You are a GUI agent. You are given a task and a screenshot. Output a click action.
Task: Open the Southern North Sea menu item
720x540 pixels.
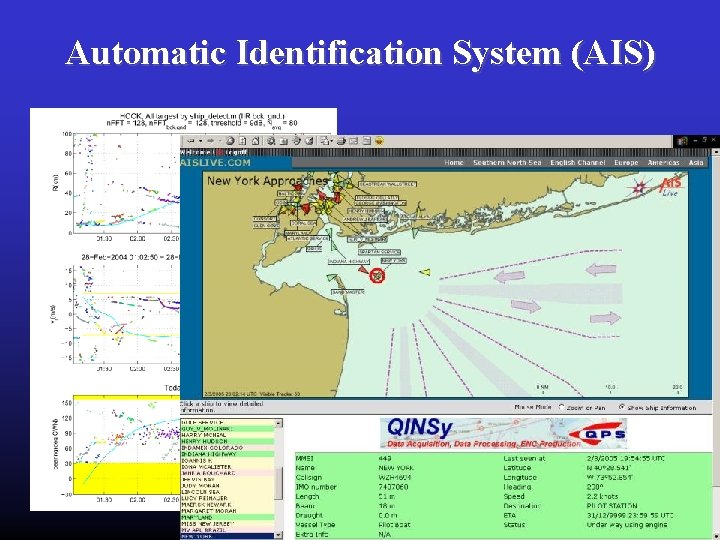[x=507, y=163]
